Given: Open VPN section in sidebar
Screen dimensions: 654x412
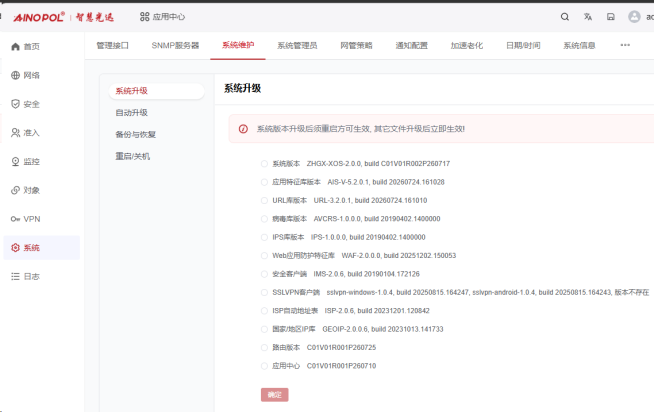Looking at the screenshot, I should coord(25,219).
